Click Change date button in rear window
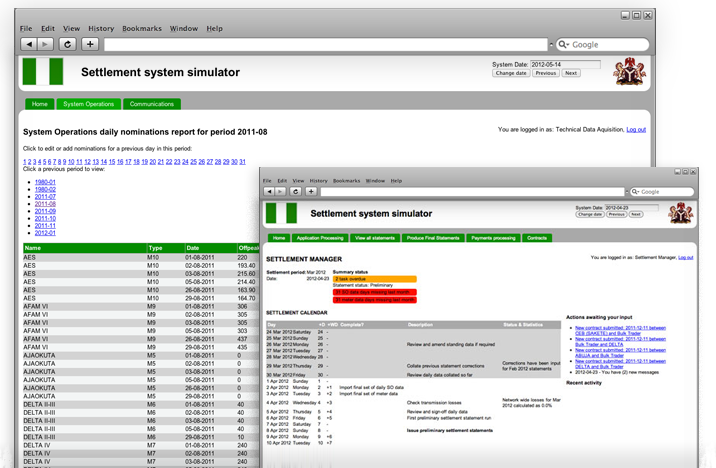The width and height of the screenshot is (716, 468). 511,73
